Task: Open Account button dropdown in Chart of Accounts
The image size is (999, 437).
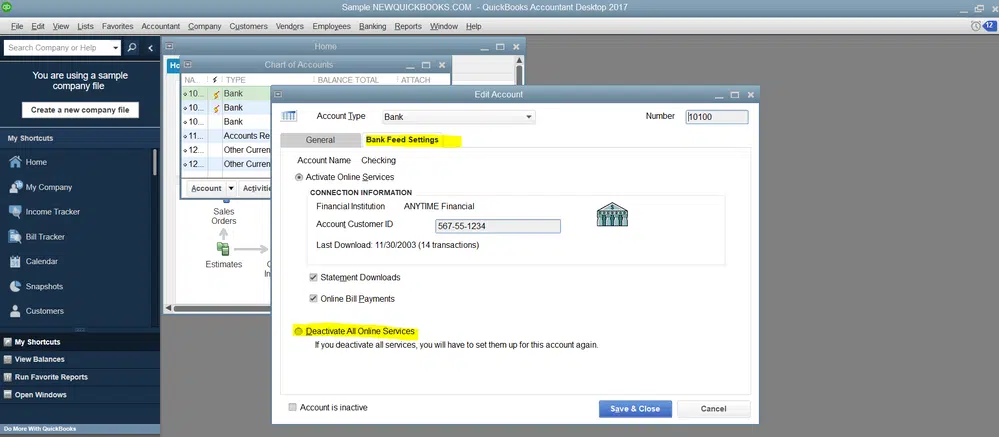Action: click(231, 189)
